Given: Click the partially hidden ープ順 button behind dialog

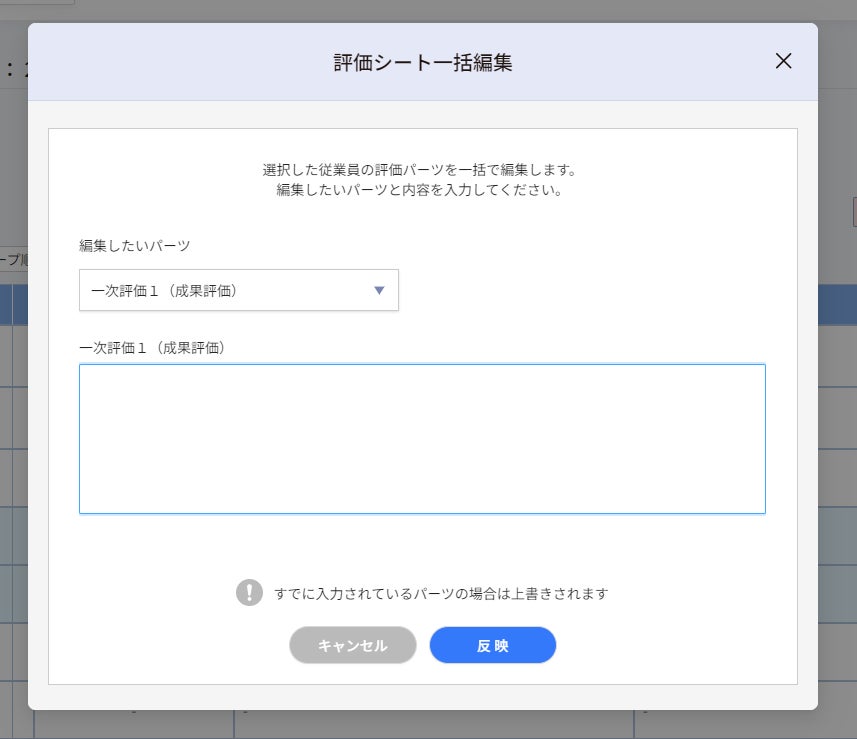Looking at the screenshot, I should click(13, 260).
